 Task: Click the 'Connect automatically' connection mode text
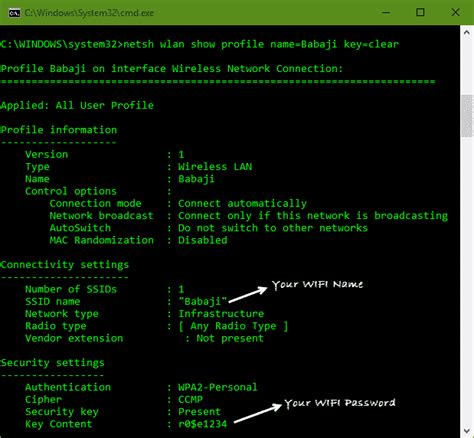tap(242, 203)
